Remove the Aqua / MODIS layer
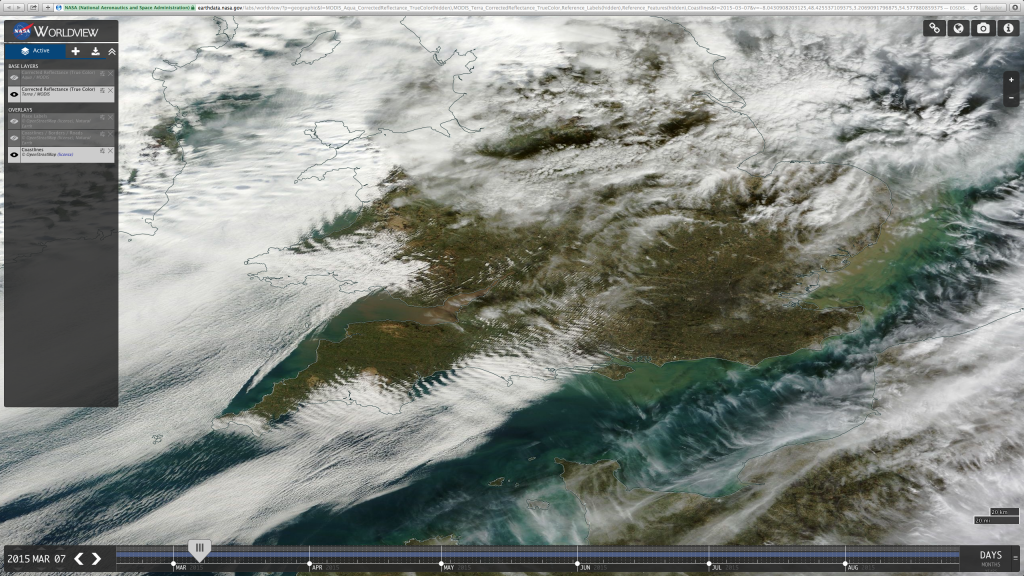The width and height of the screenshot is (1024, 576). coord(110,74)
